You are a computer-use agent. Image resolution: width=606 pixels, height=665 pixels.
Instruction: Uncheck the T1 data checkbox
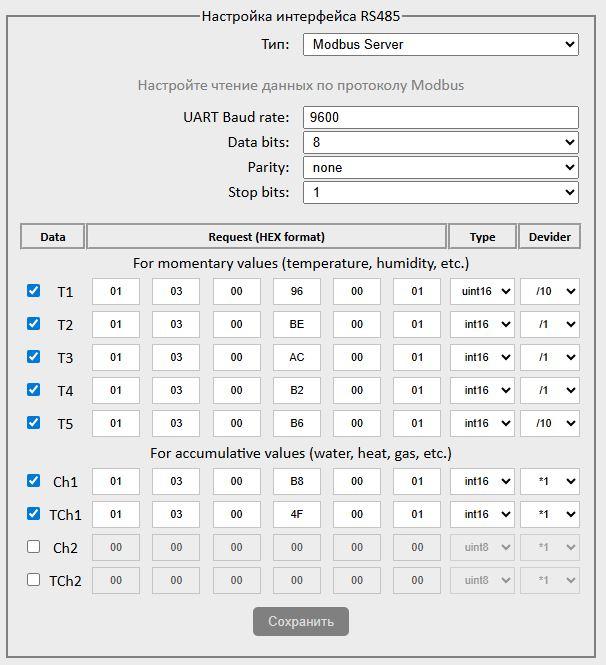(34, 291)
